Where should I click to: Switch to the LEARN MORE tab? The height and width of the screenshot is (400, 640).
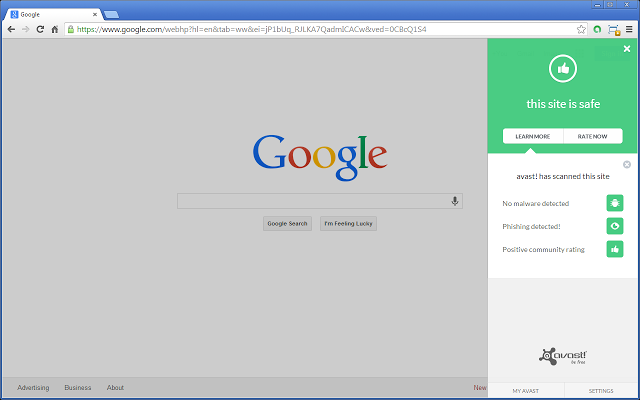coord(533,136)
